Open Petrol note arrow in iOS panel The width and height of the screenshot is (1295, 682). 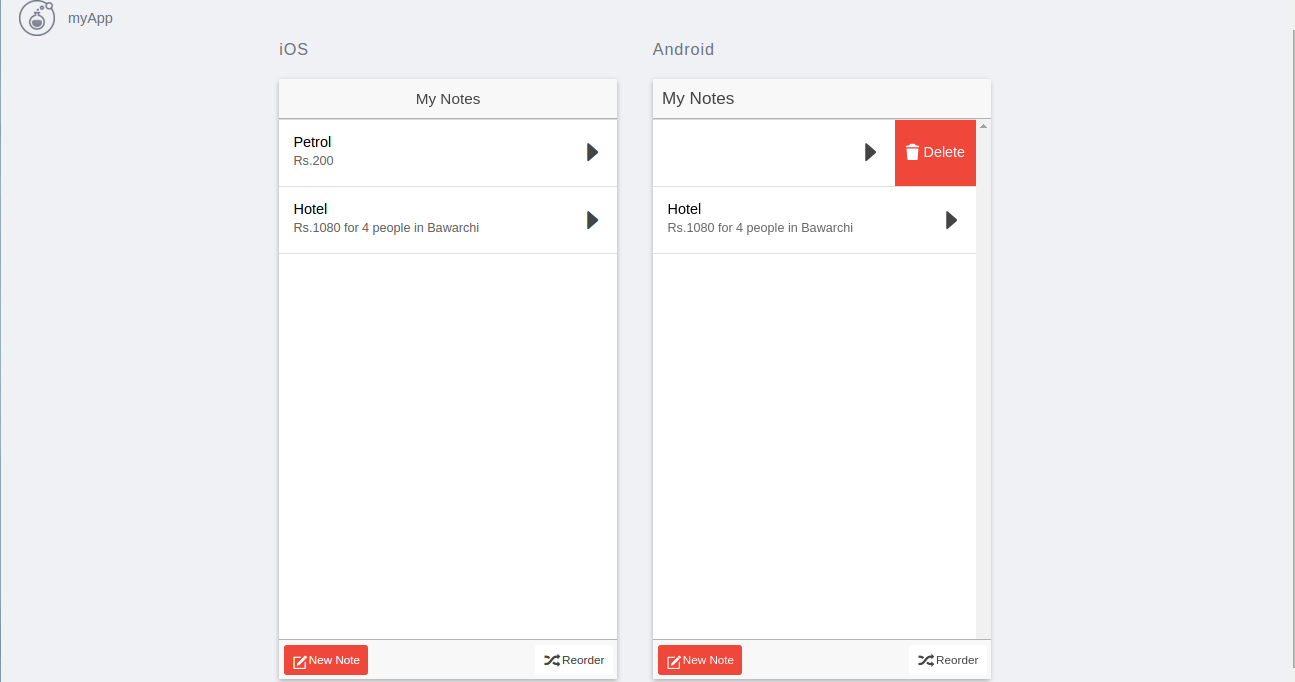(x=592, y=152)
